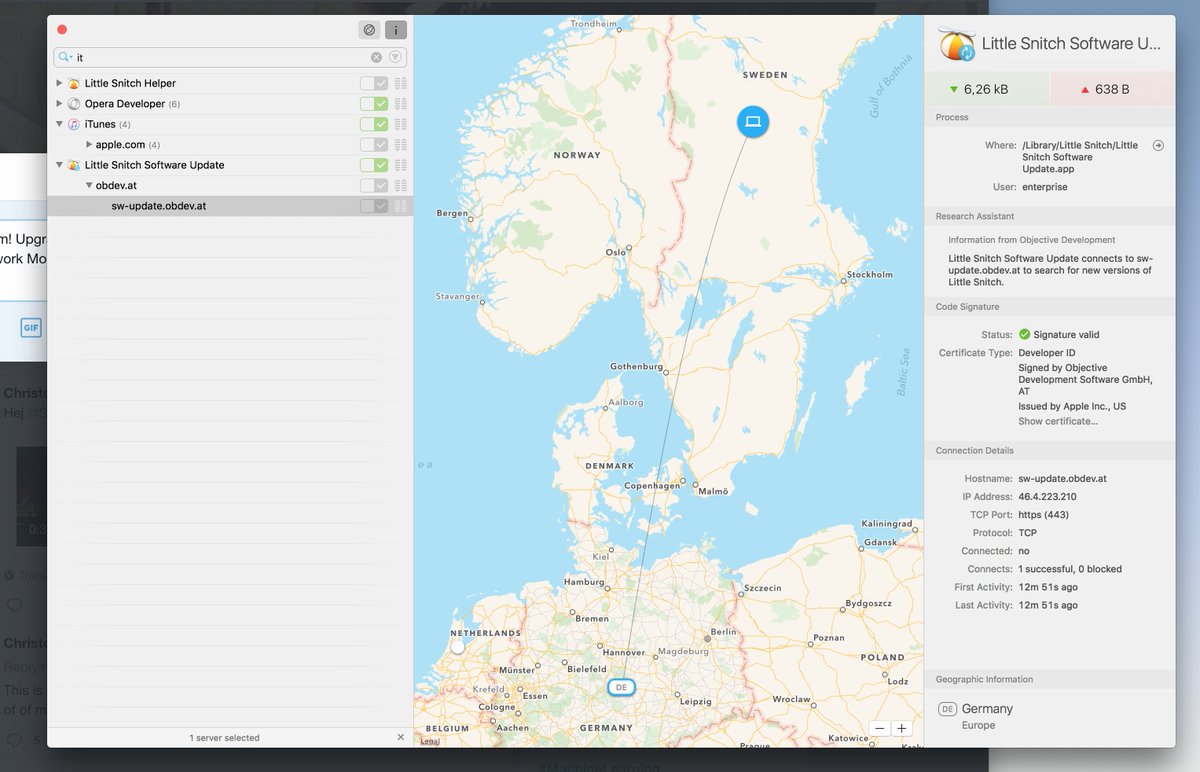Open the Legal link on the map

(x=430, y=742)
